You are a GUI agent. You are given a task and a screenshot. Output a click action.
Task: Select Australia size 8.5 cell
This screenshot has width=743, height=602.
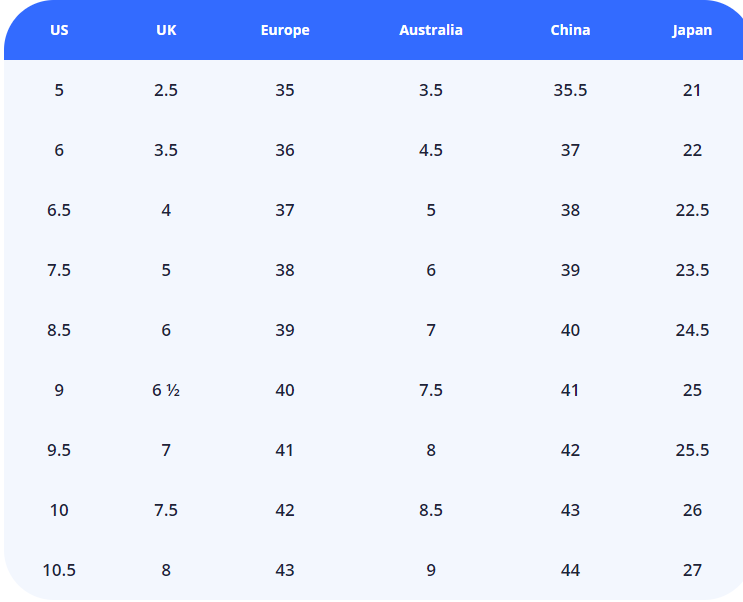pyautogui.click(x=431, y=510)
